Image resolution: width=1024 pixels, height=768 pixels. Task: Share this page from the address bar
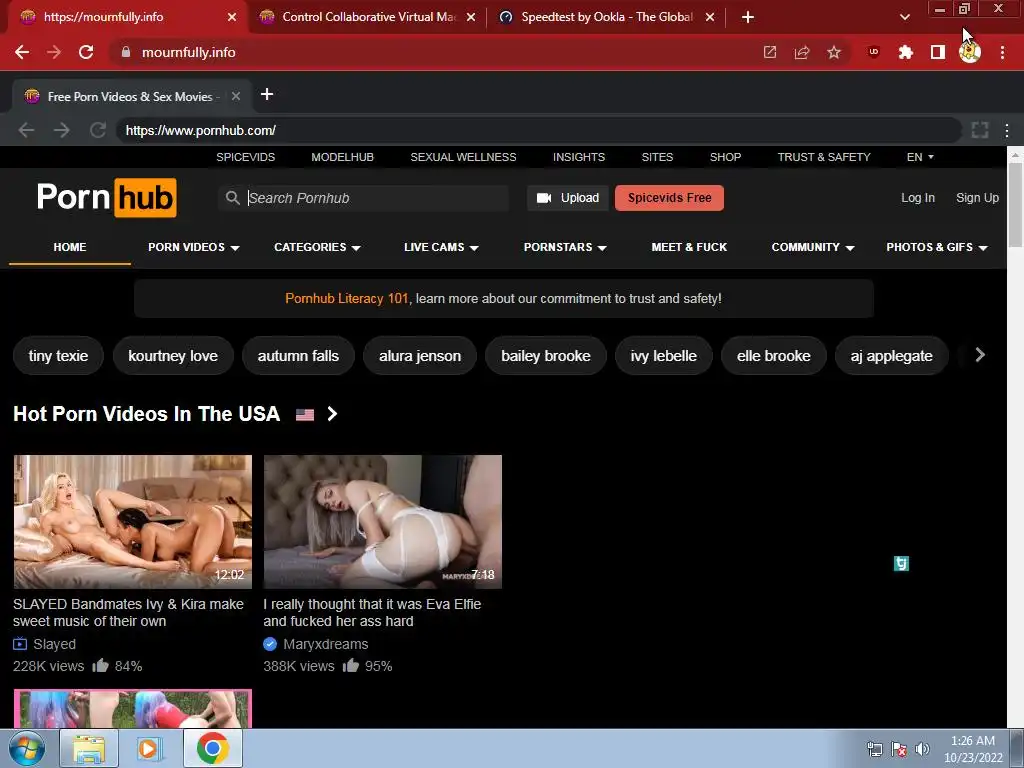802,52
